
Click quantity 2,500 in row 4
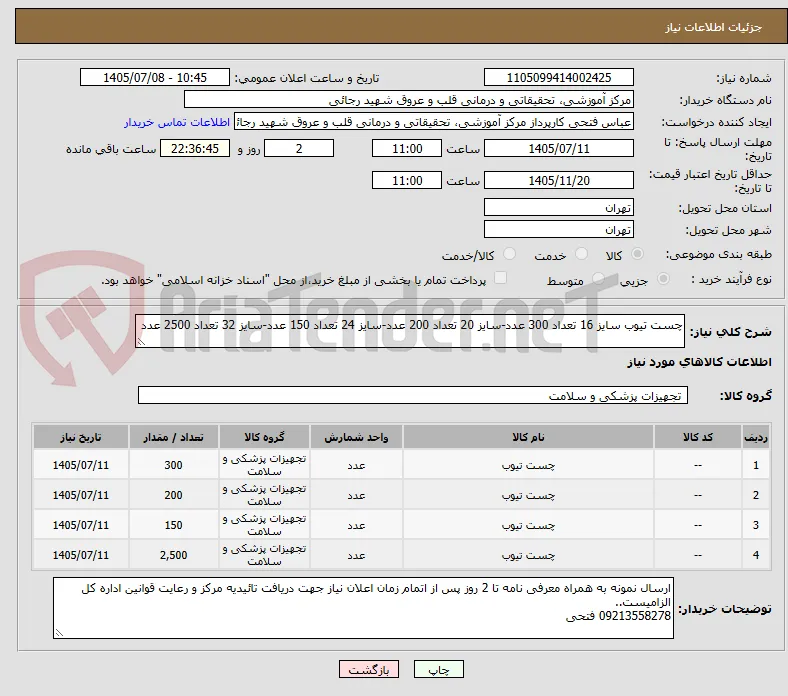tap(173, 555)
